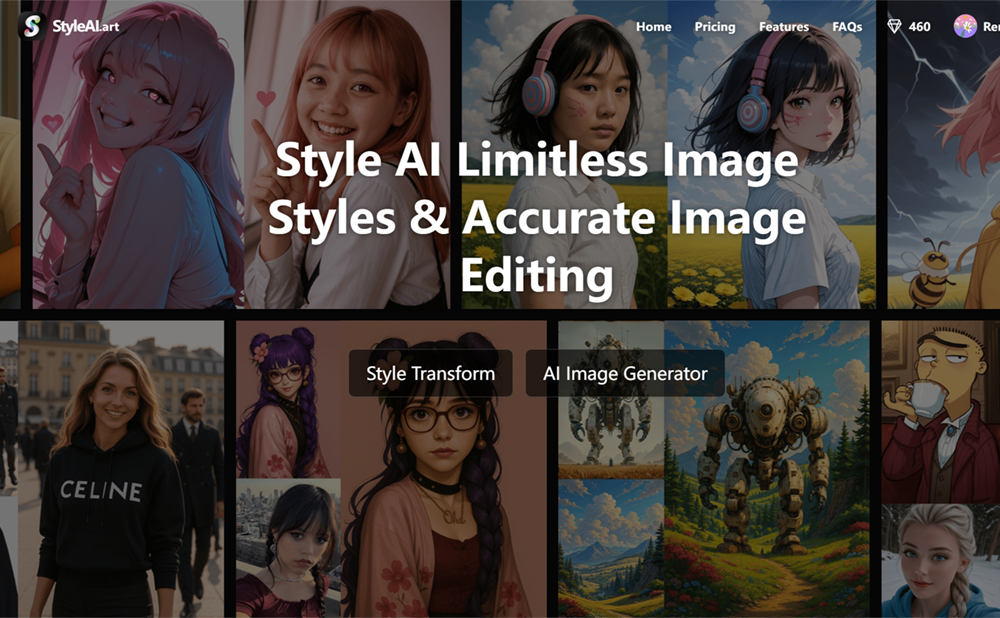The image size is (1000, 618).
Task: Open the user profile avatar
Action: (965, 26)
